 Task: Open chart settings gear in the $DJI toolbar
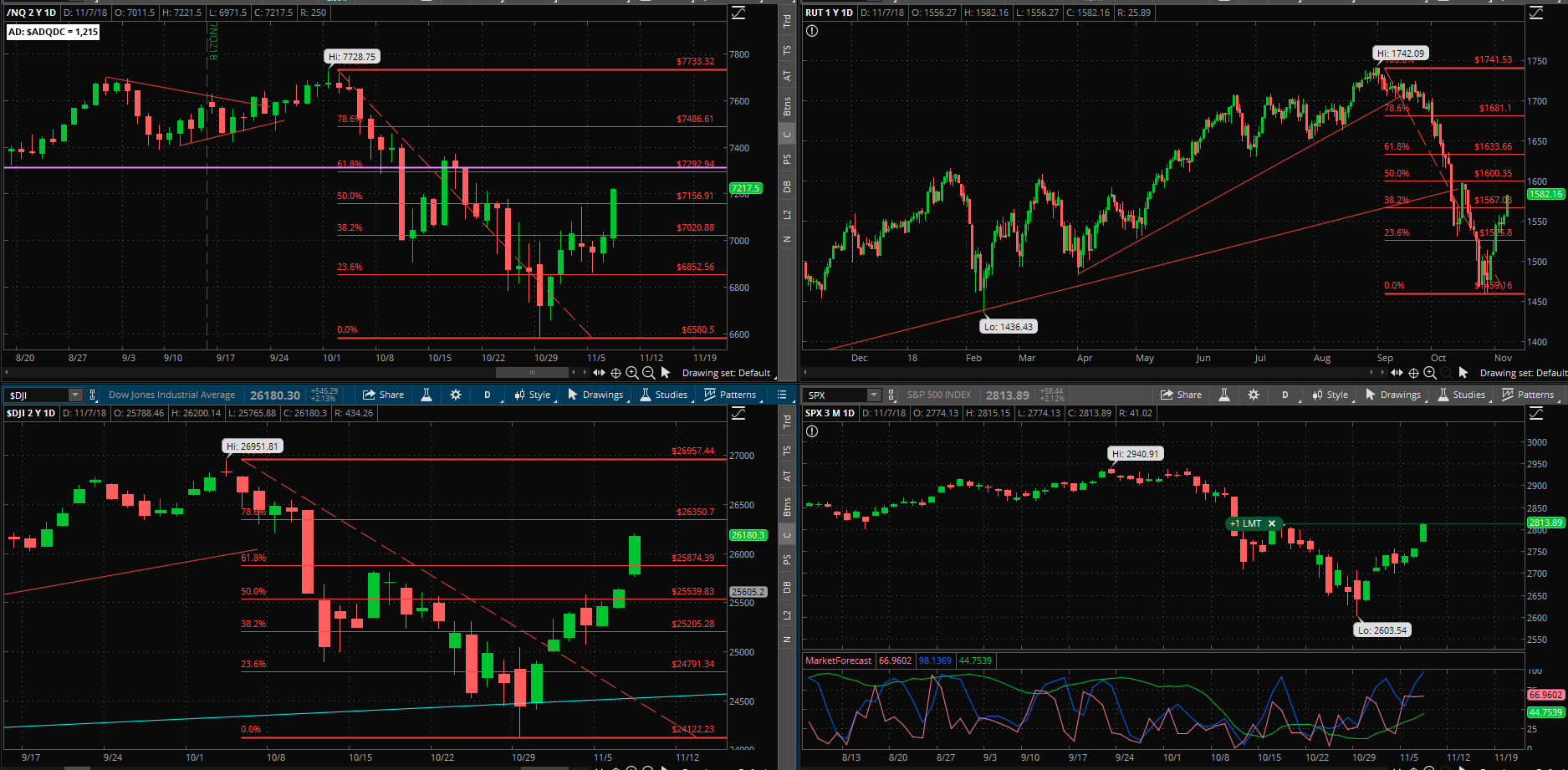click(456, 395)
